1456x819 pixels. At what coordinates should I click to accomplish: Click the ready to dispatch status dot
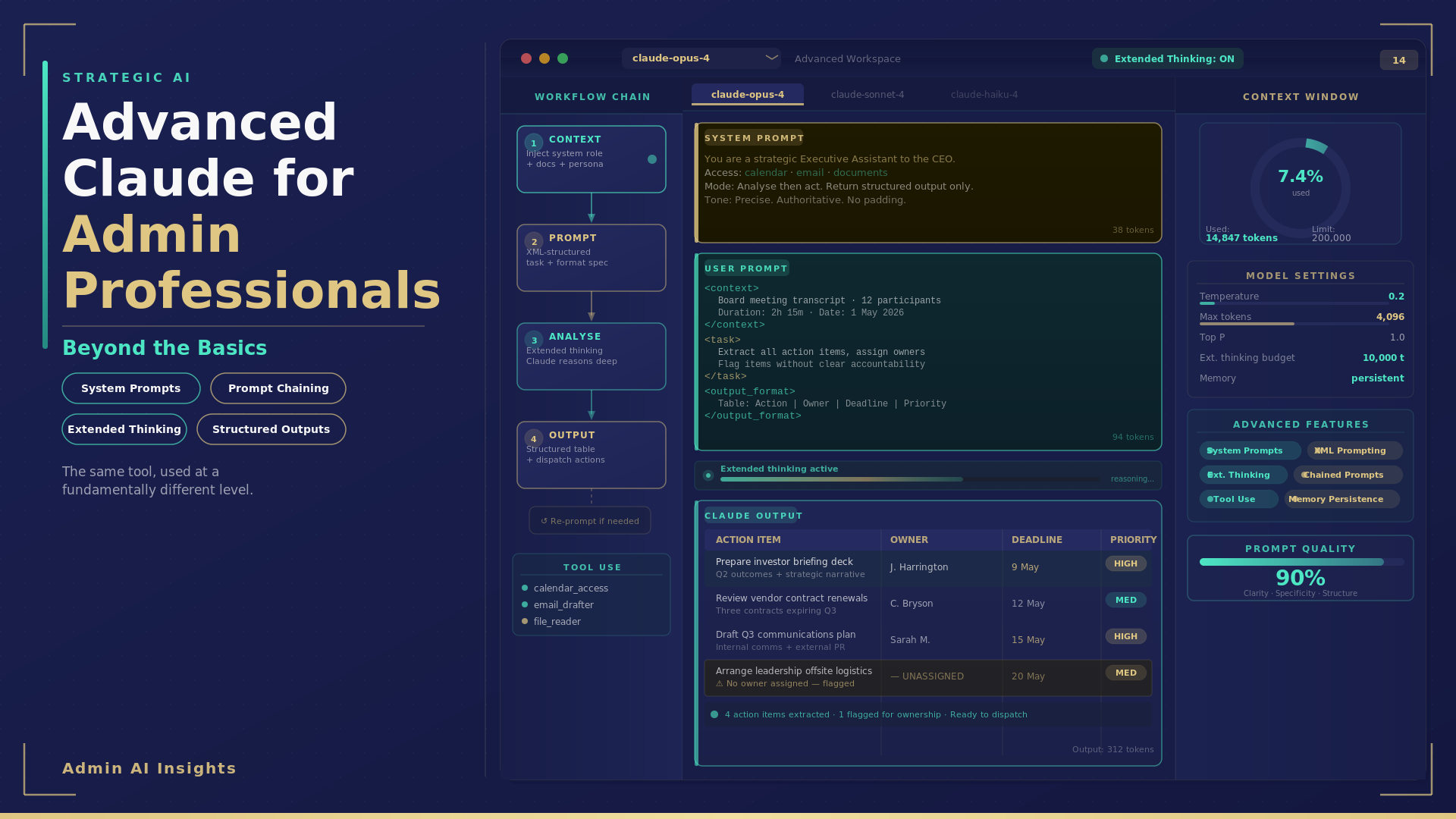(x=714, y=714)
